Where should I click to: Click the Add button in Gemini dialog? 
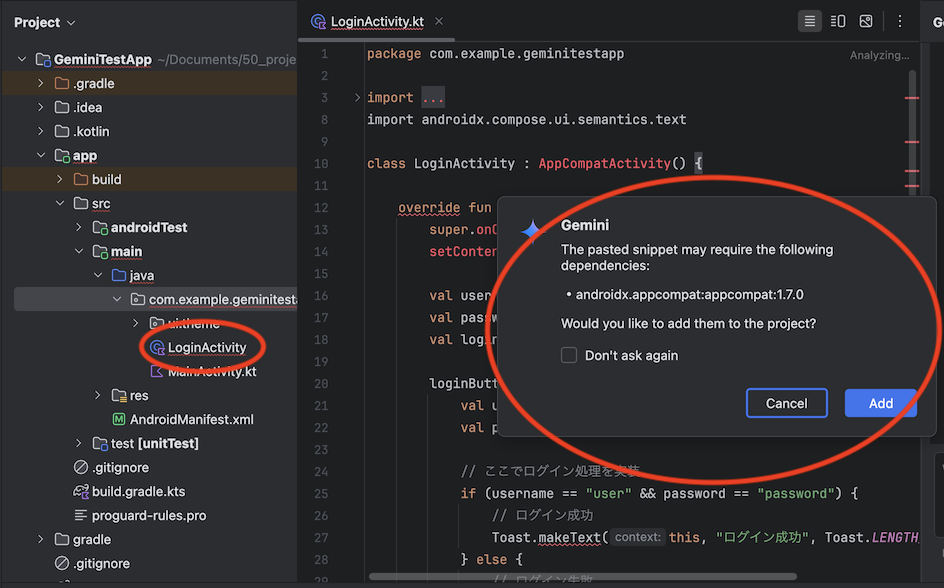[x=880, y=403]
